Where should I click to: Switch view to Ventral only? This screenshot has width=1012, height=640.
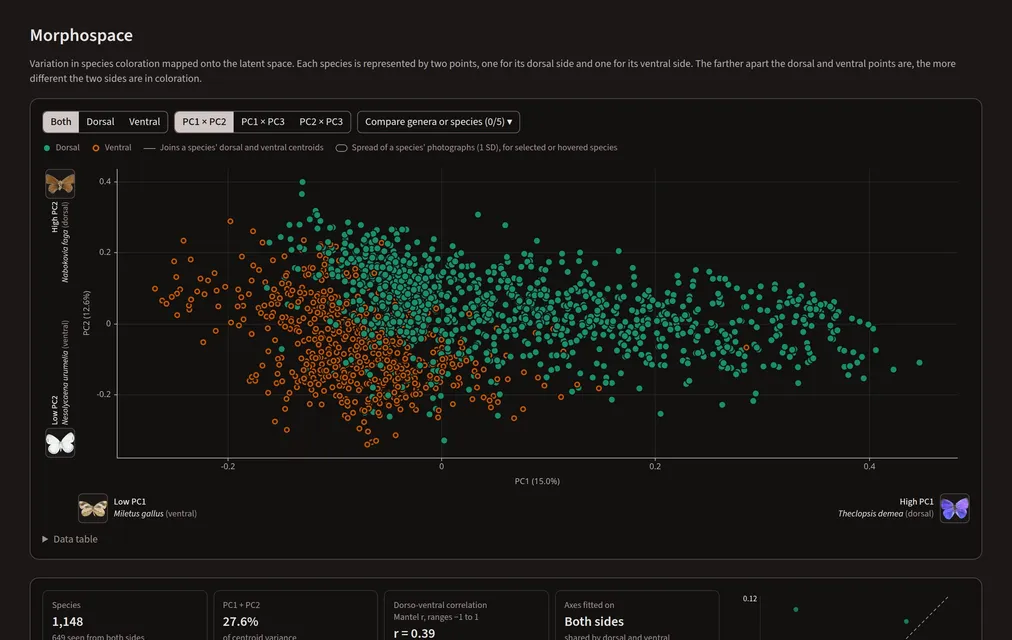click(x=144, y=122)
